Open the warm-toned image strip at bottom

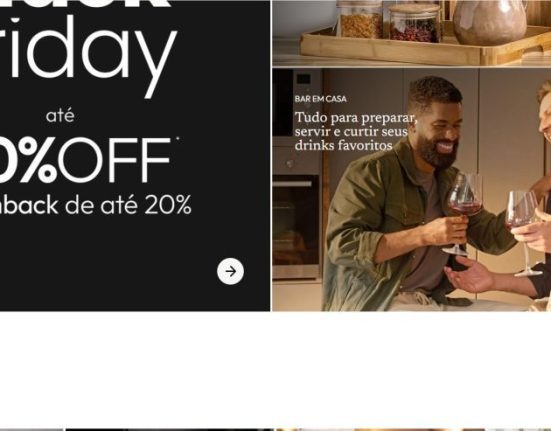[380, 430]
